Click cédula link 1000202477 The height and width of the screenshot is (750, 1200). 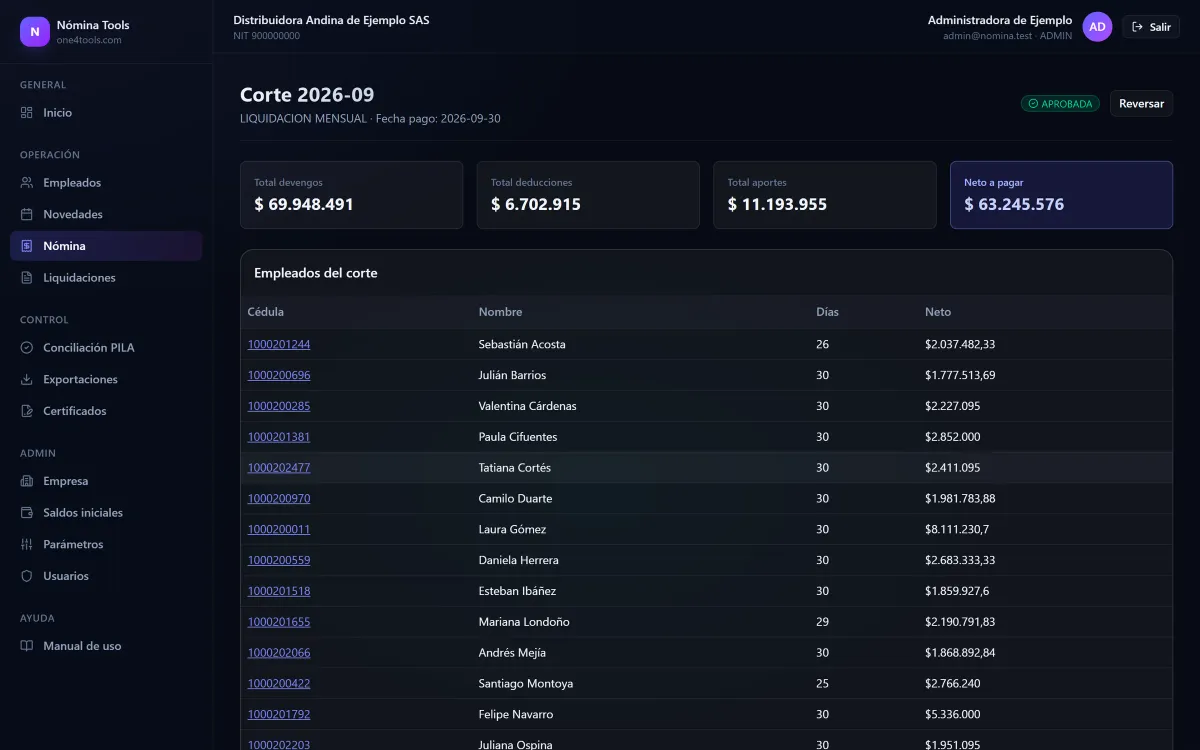pyautogui.click(x=279, y=468)
